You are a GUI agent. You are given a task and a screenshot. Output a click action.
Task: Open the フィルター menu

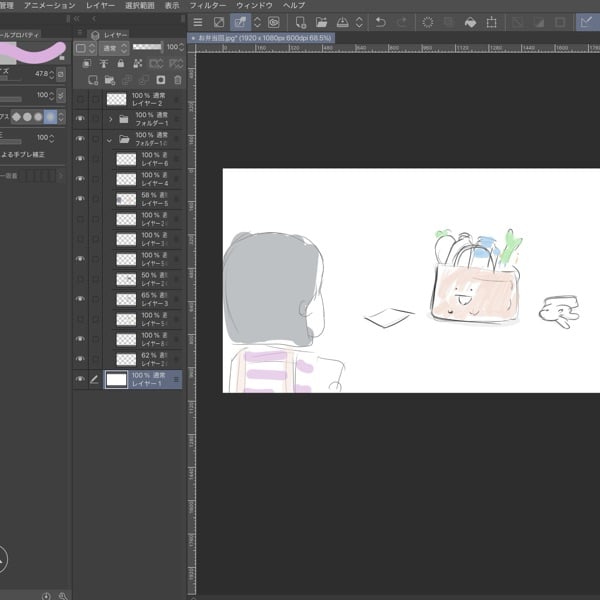click(207, 5)
